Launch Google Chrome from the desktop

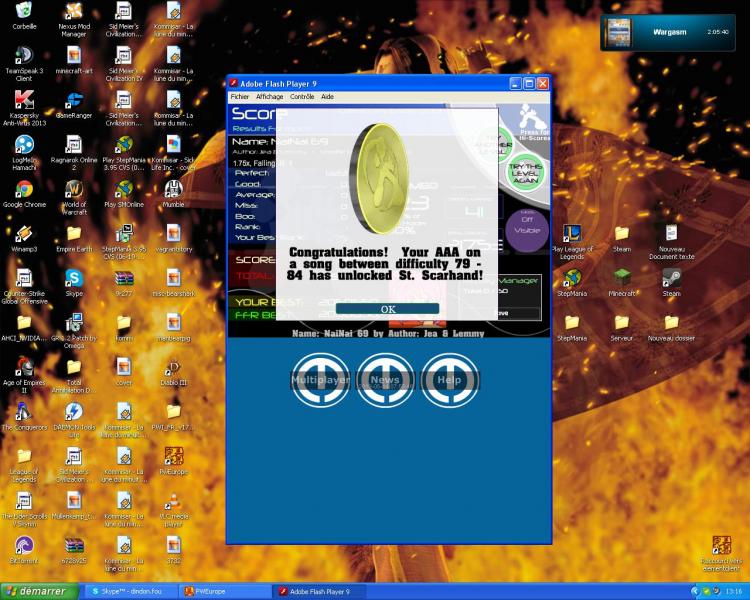tap(24, 194)
